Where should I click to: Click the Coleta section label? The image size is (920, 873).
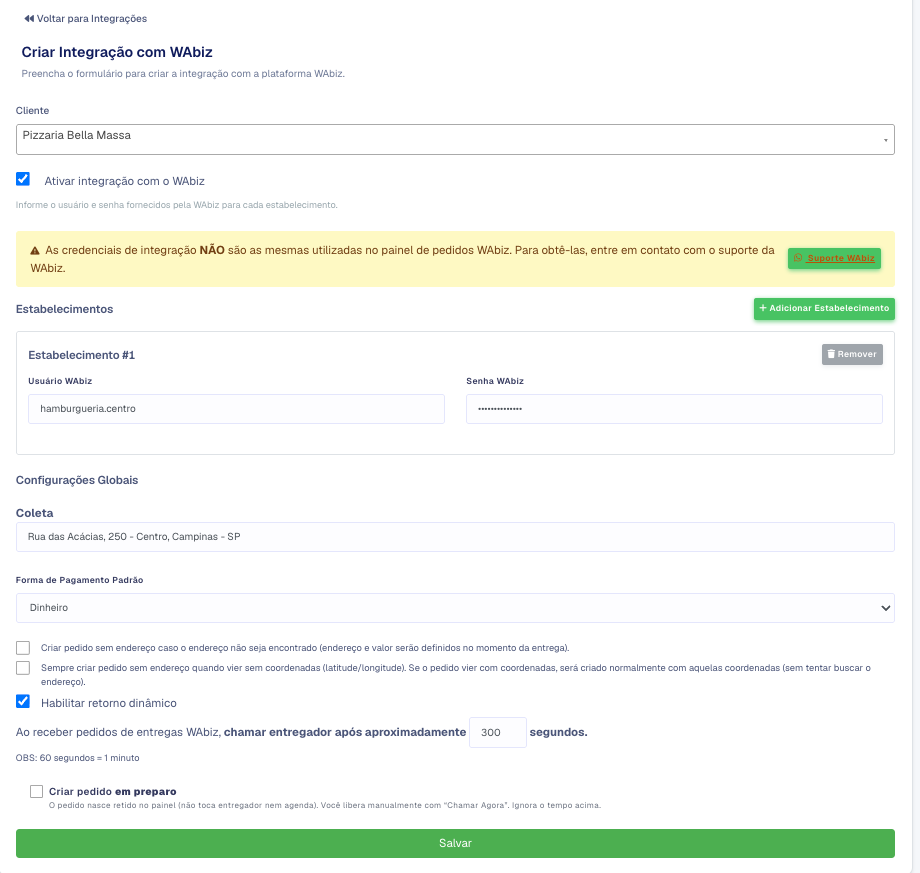(35, 513)
